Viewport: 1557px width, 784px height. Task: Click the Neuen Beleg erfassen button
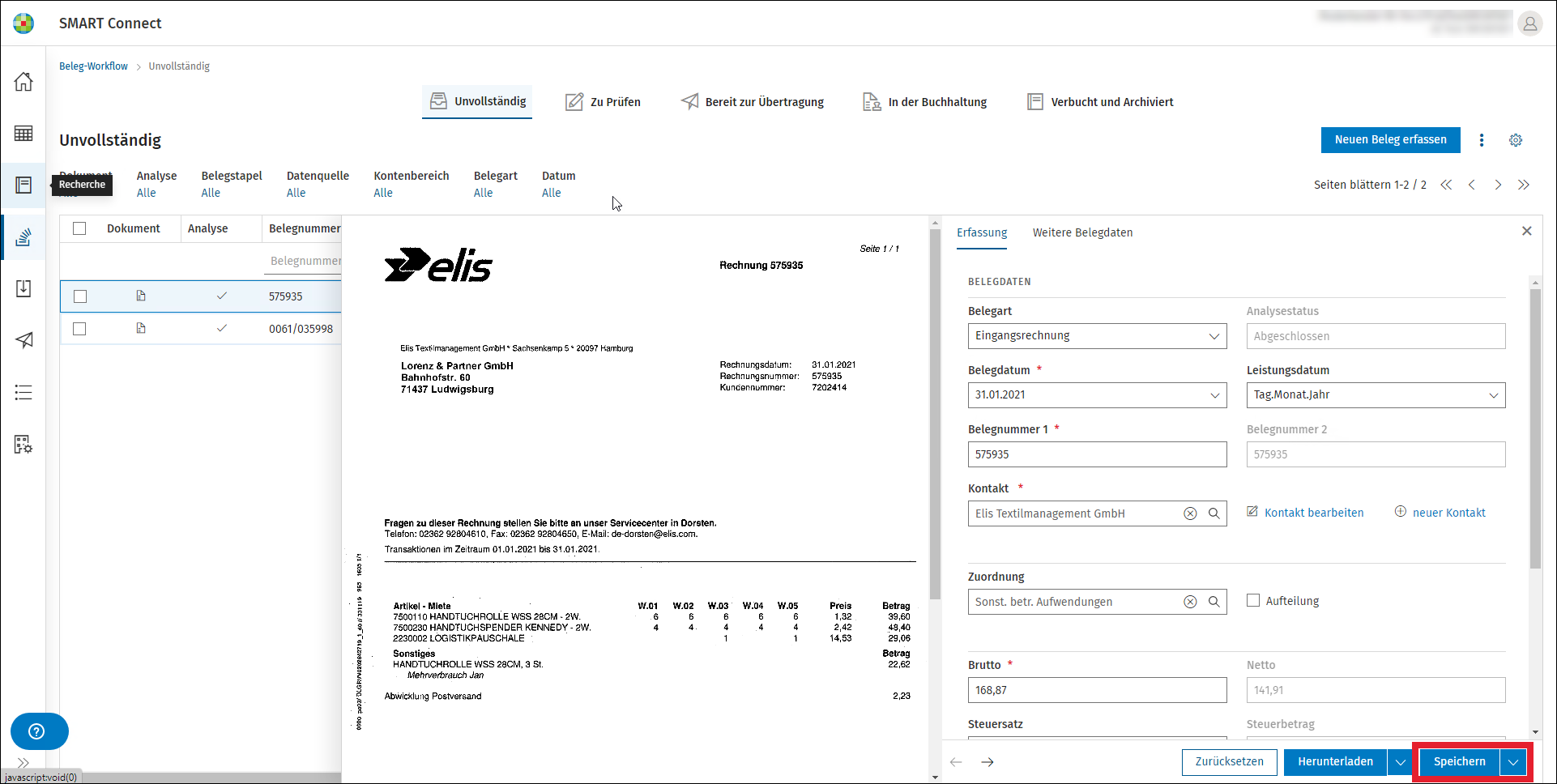click(x=1391, y=140)
